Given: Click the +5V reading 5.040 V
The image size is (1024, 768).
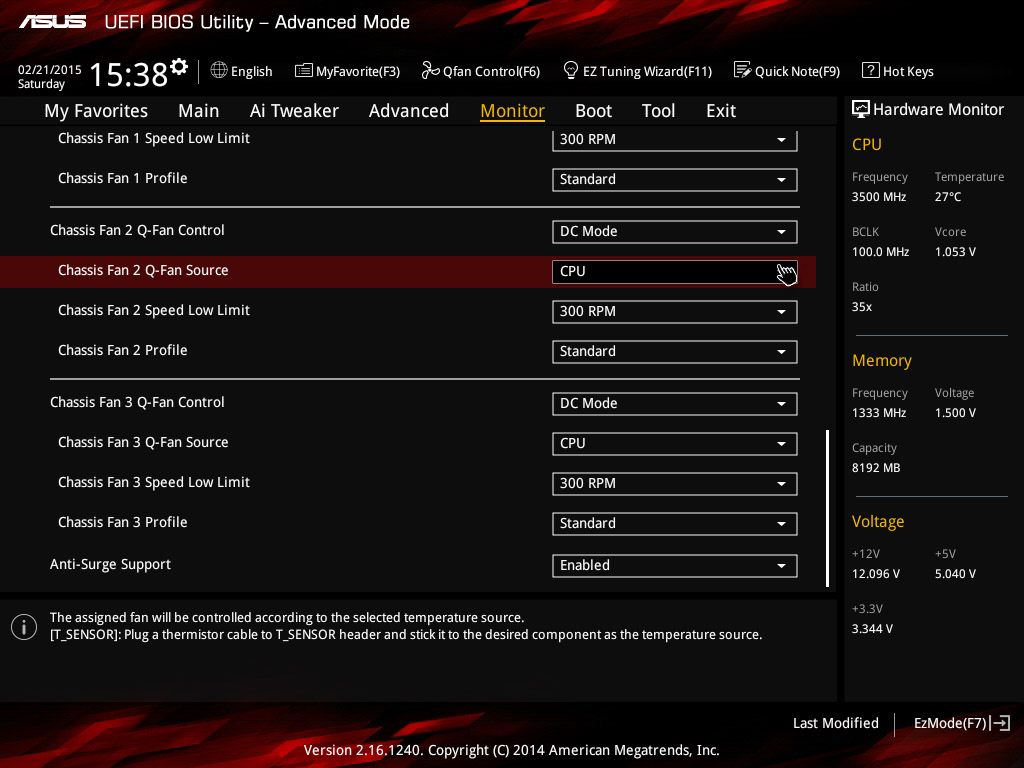Looking at the screenshot, I should [x=955, y=573].
